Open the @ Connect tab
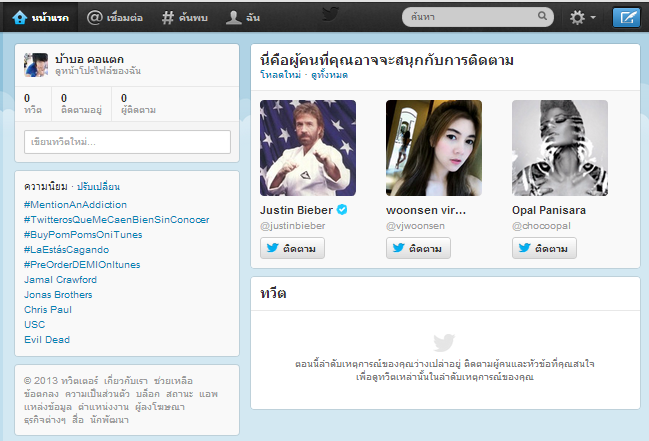 point(115,17)
